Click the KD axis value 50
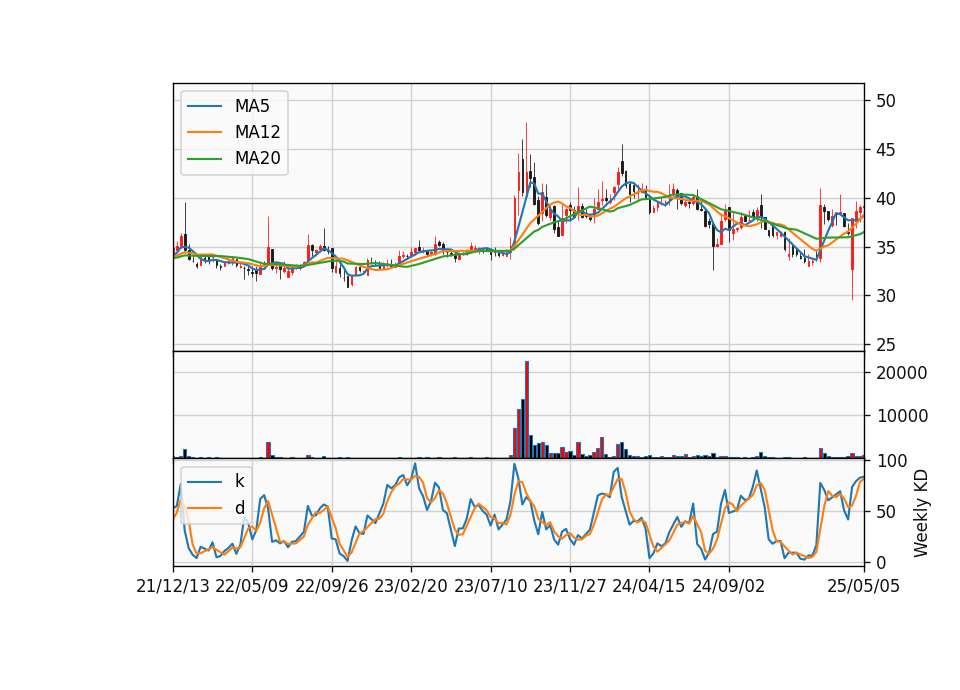Image resolution: width=960 pixels, height=690 pixels. (x=885, y=511)
